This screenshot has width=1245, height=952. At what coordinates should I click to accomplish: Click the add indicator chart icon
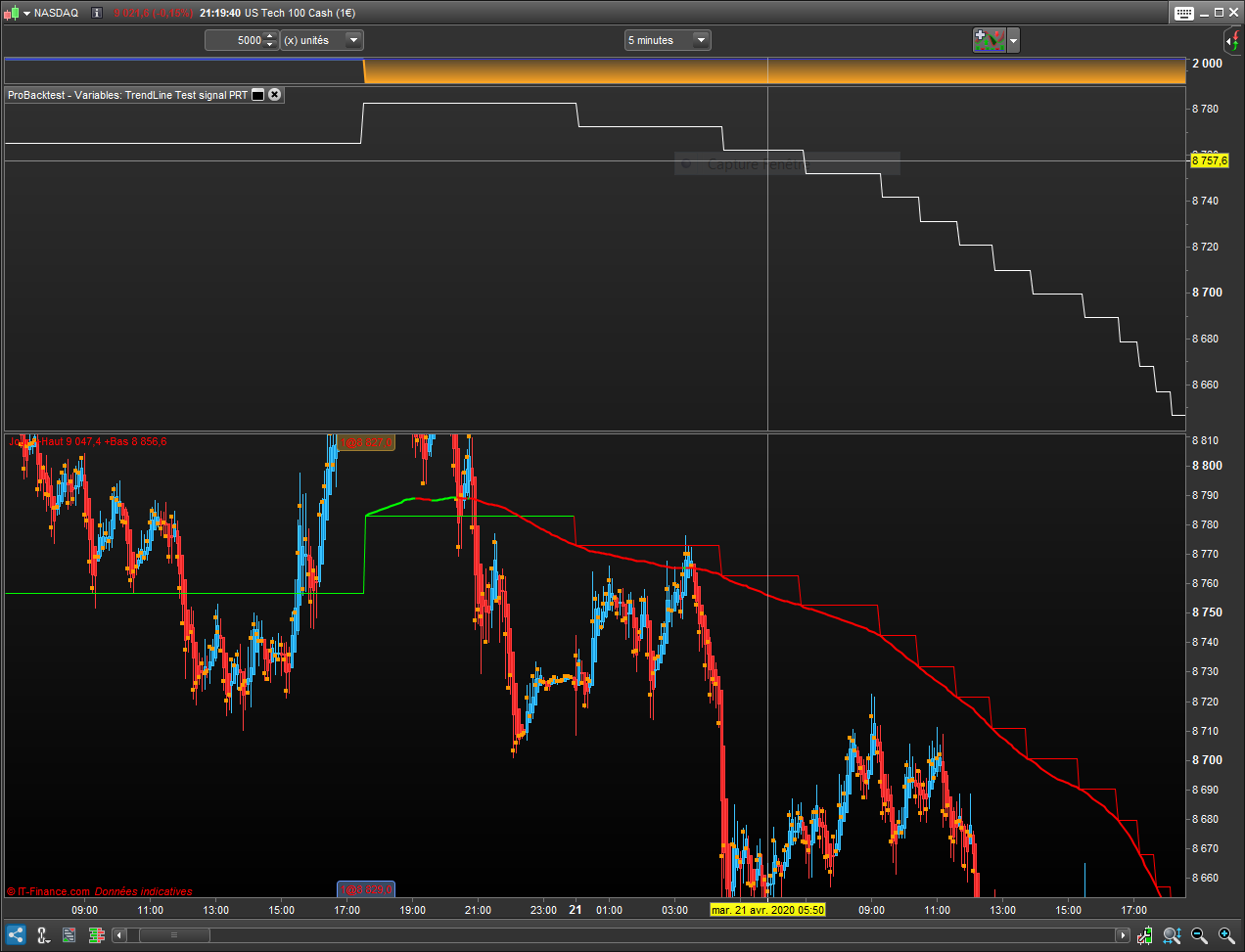[989, 40]
